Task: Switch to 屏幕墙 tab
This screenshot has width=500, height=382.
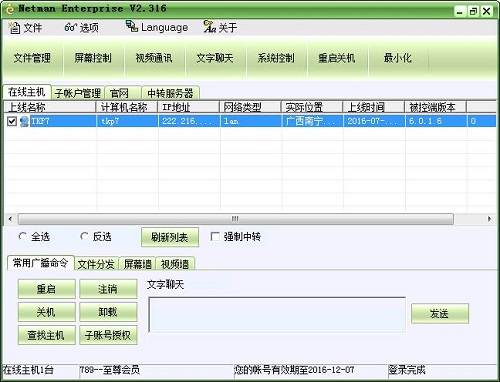Action: click(x=138, y=264)
